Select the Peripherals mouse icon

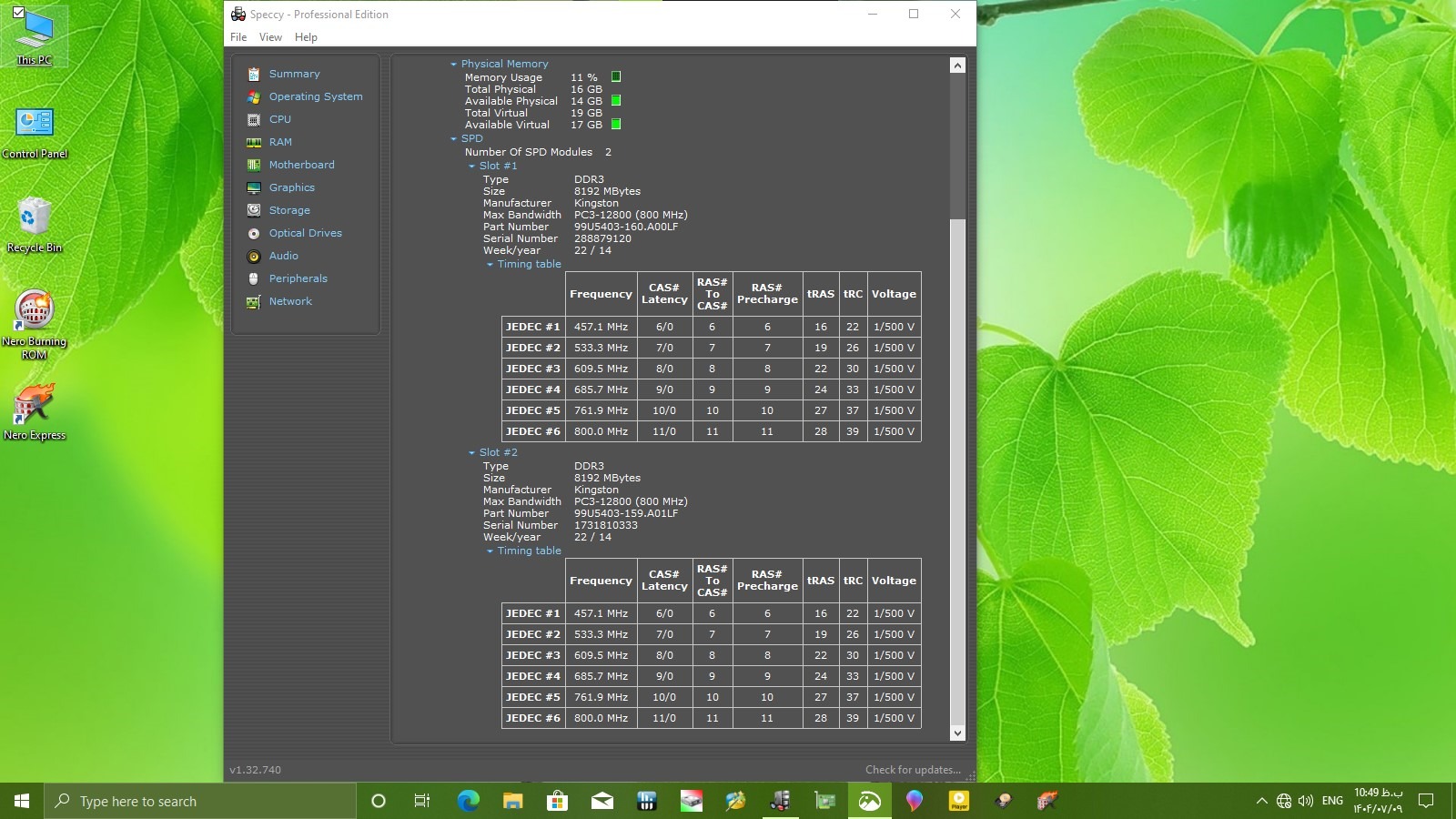tap(254, 278)
